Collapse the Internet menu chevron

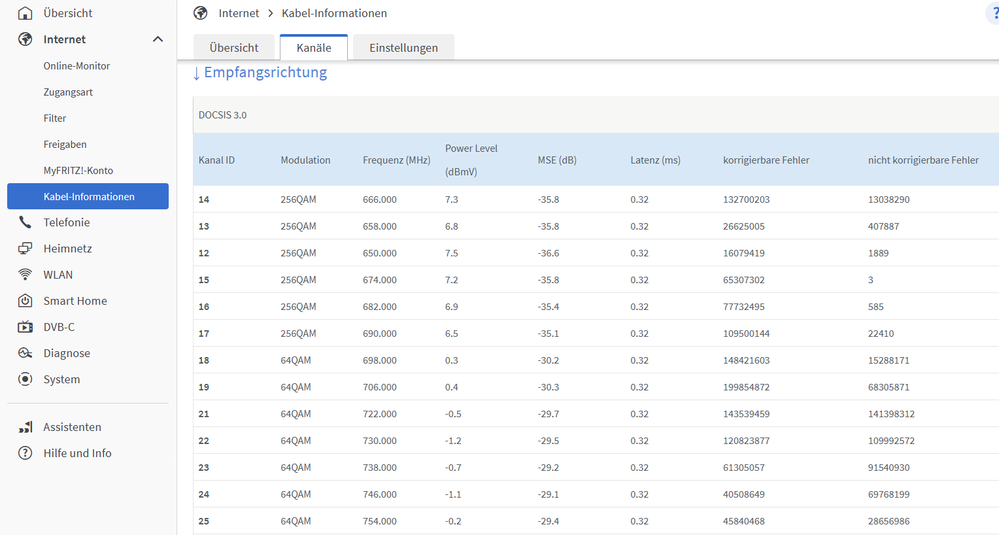(158, 39)
